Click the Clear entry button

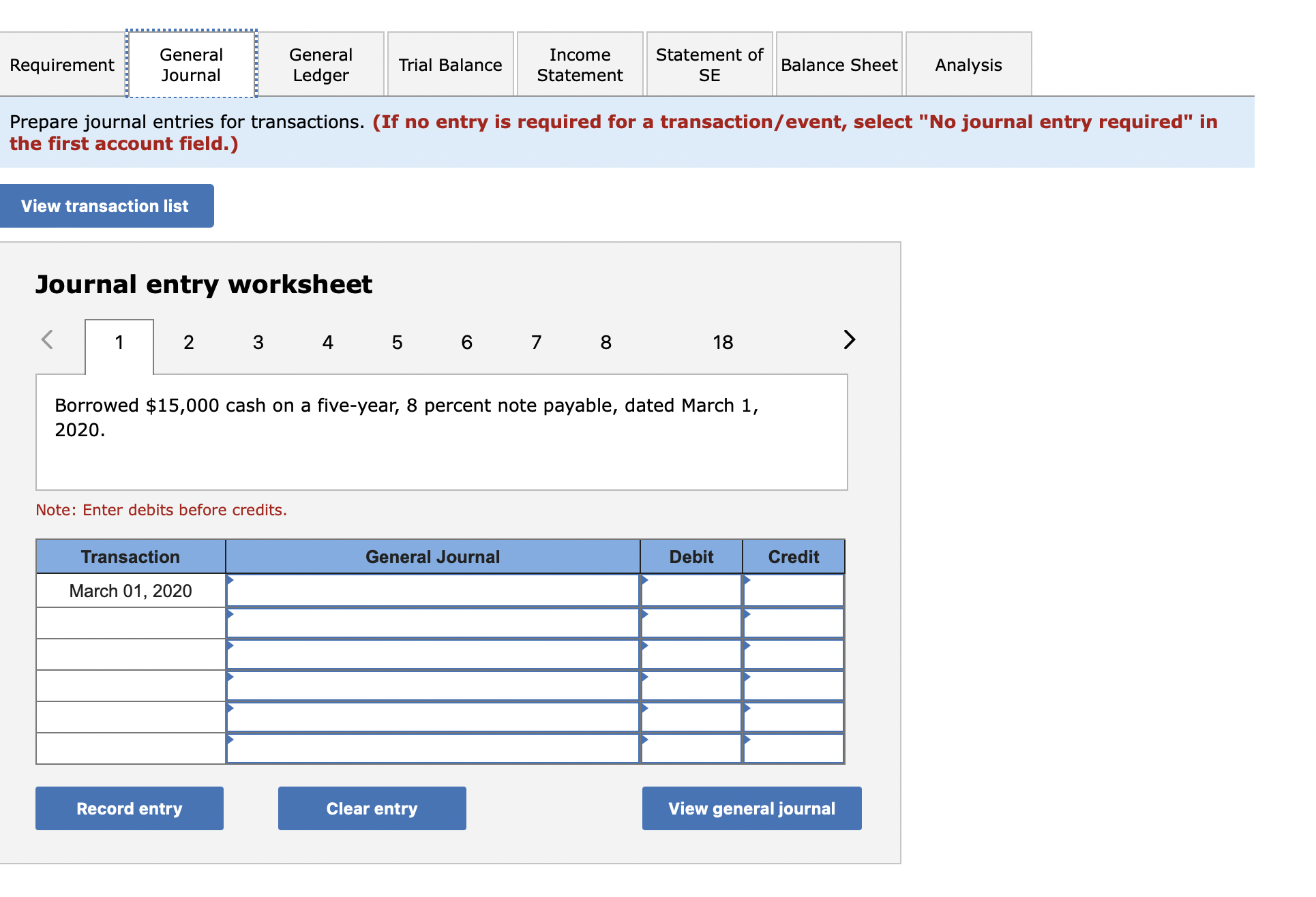(x=372, y=808)
